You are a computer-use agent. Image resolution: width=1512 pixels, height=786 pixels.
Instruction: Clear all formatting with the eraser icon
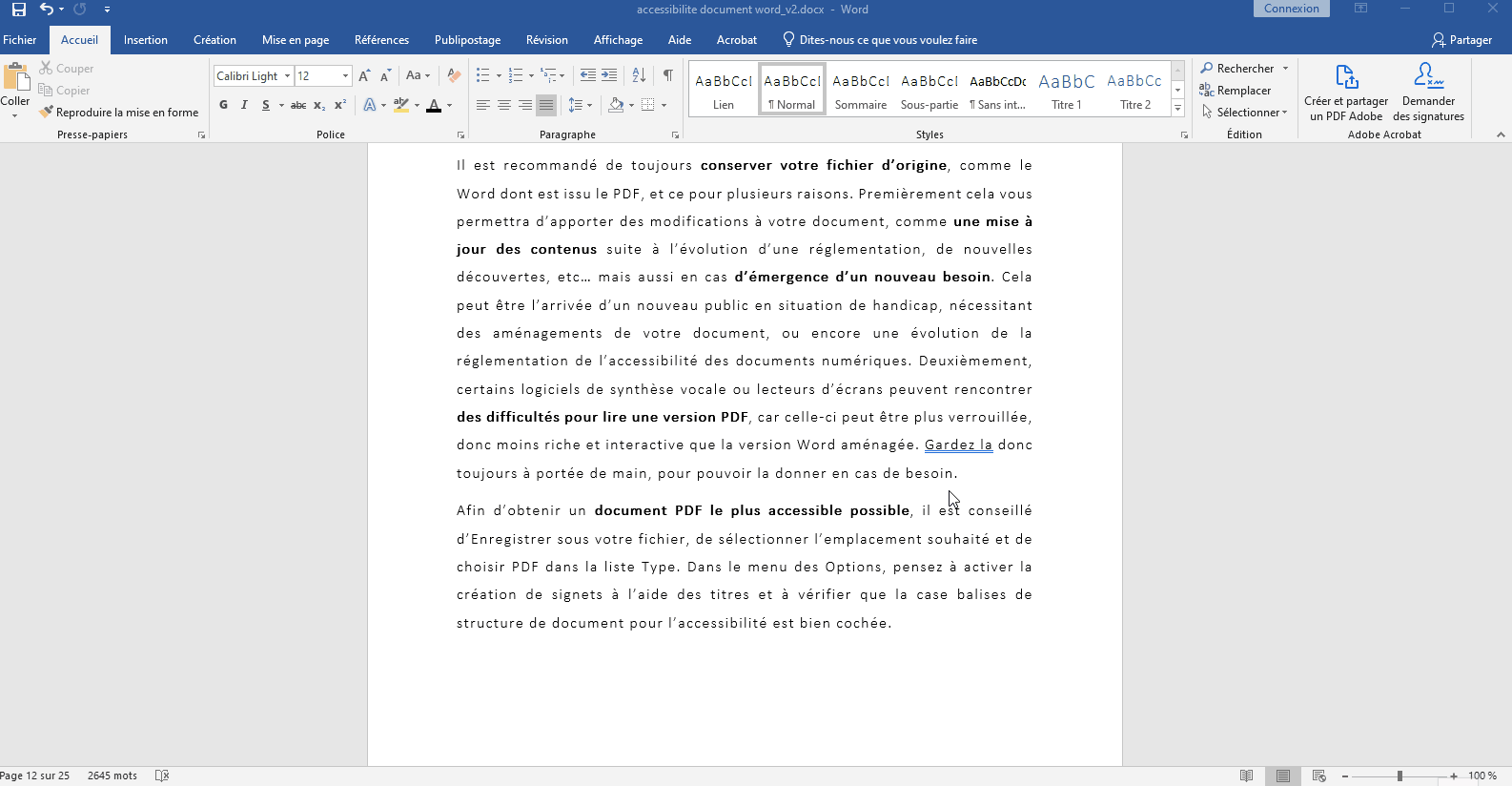[x=454, y=76]
